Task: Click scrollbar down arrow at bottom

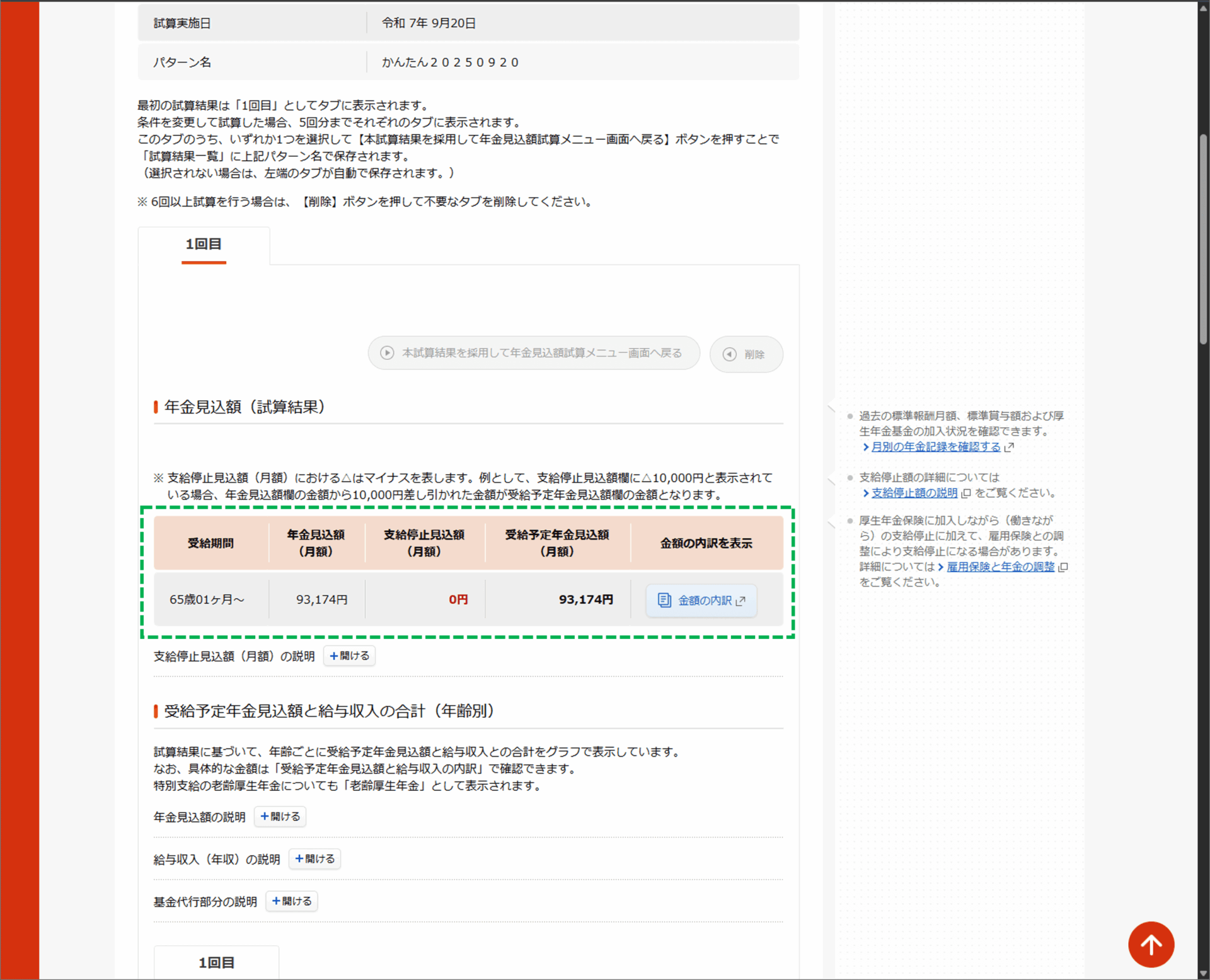Action: [x=1203, y=973]
